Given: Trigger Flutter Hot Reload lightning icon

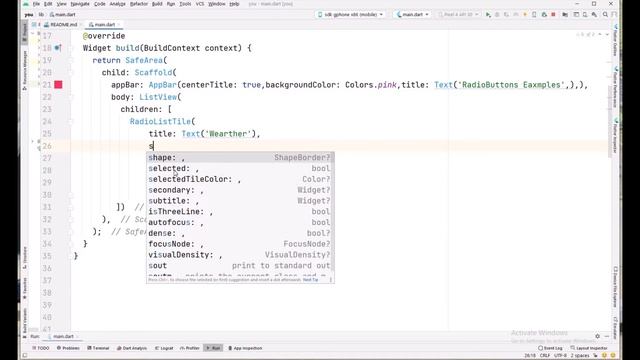Looking at the screenshot, I should [x=525, y=15].
